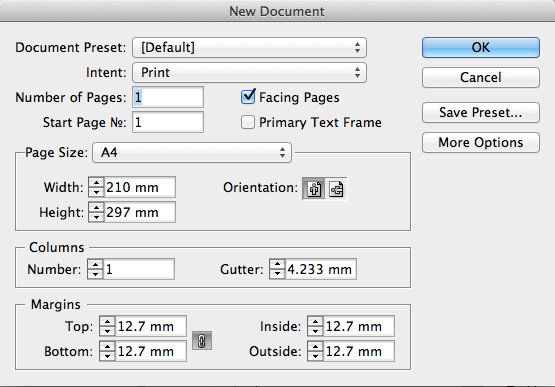The height and width of the screenshot is (387, 555).
Task: Increase Inside margin with up arrow
Action: click(315, 321)
